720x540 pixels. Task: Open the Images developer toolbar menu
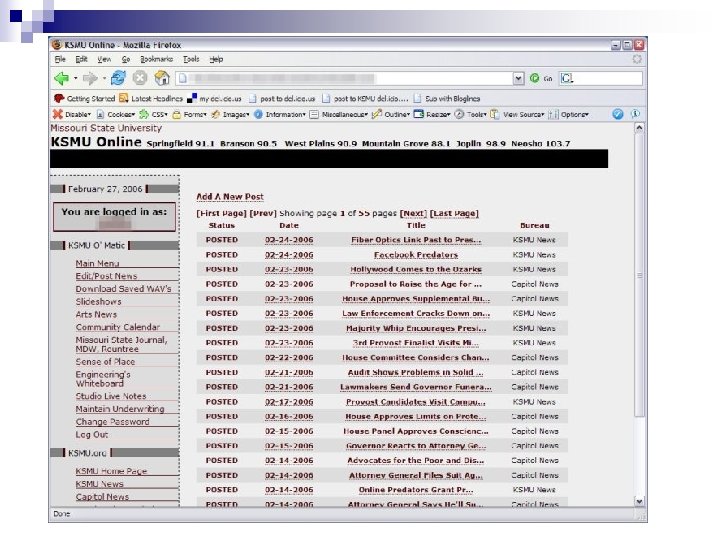click(x=230, y=114)
